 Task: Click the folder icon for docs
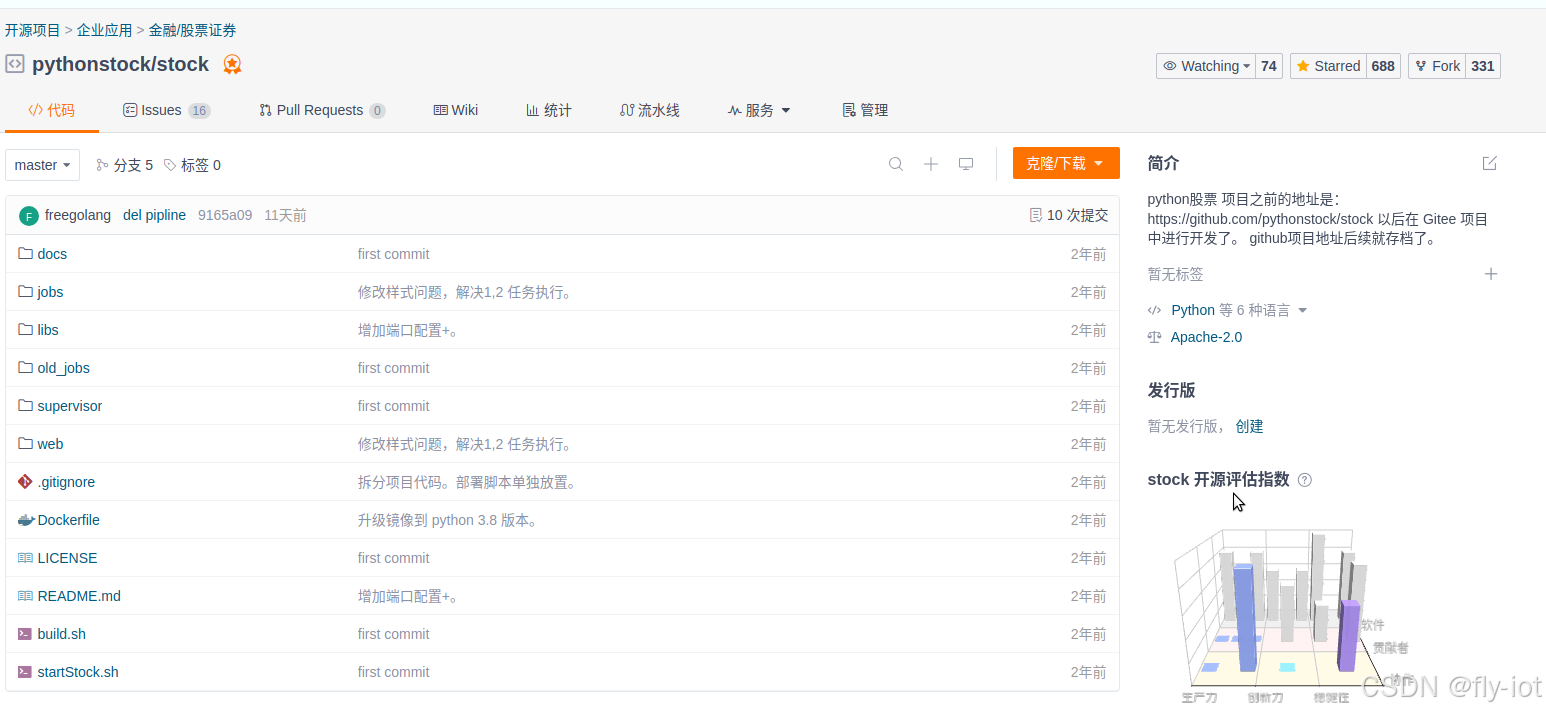26,254
